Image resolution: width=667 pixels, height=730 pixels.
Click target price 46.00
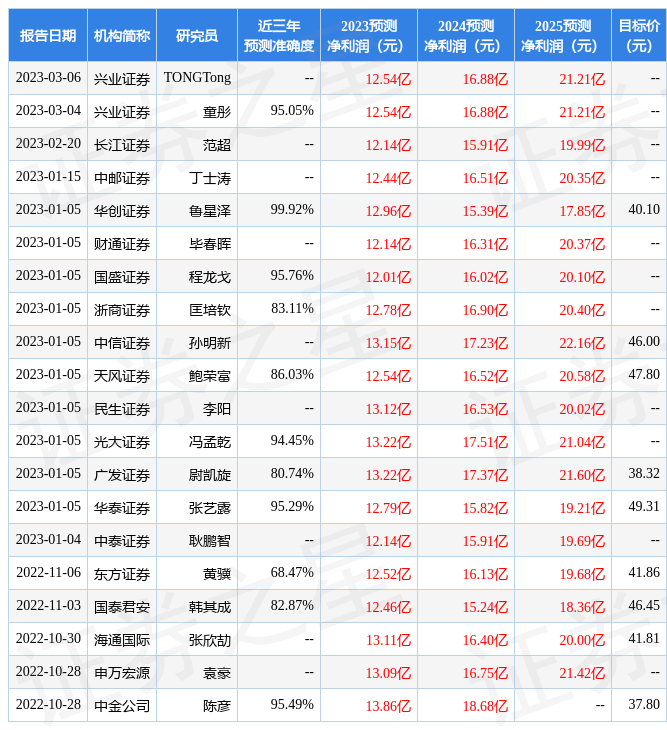point(644,342)
